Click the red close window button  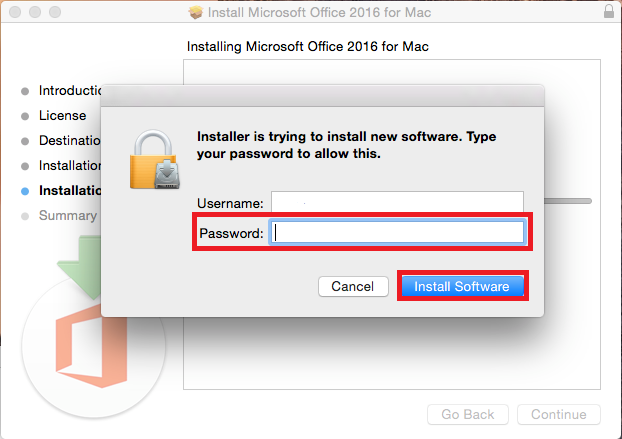15,12
